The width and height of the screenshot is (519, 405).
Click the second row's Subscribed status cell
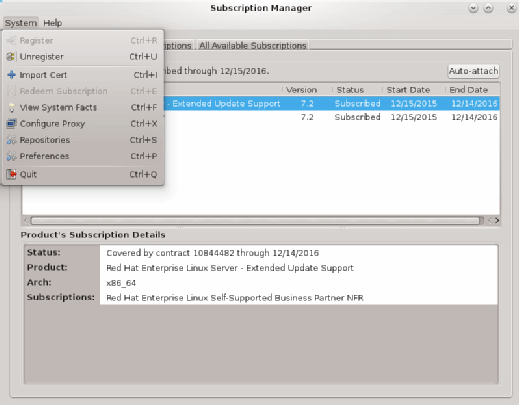coord(357,117)
